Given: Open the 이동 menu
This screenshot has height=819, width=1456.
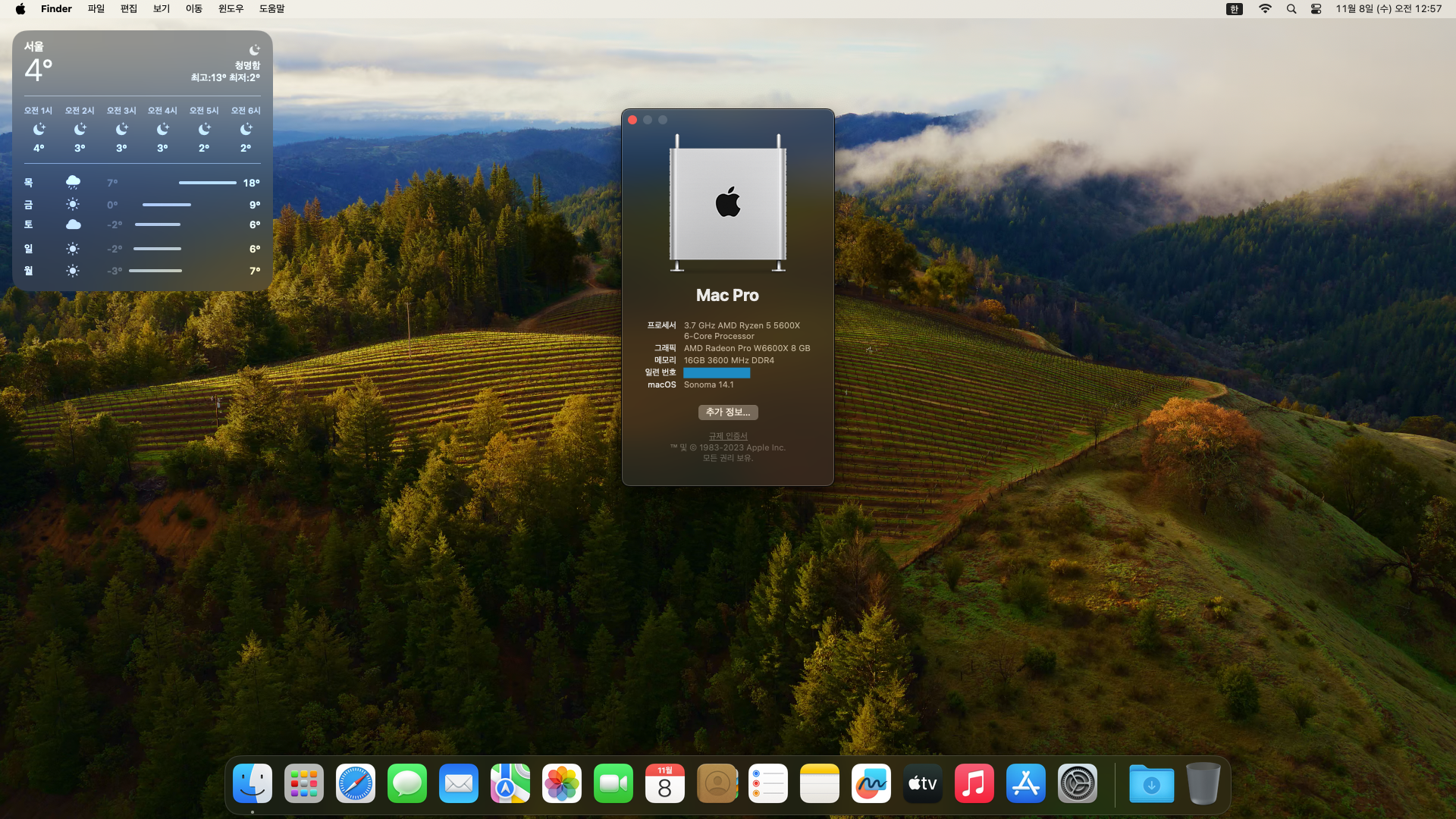Looking at the screenshot, I should [194, 9].
